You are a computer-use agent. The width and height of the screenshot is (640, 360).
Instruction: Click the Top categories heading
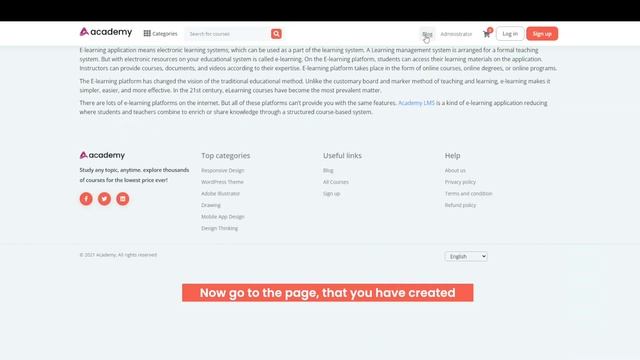(225, 156)
